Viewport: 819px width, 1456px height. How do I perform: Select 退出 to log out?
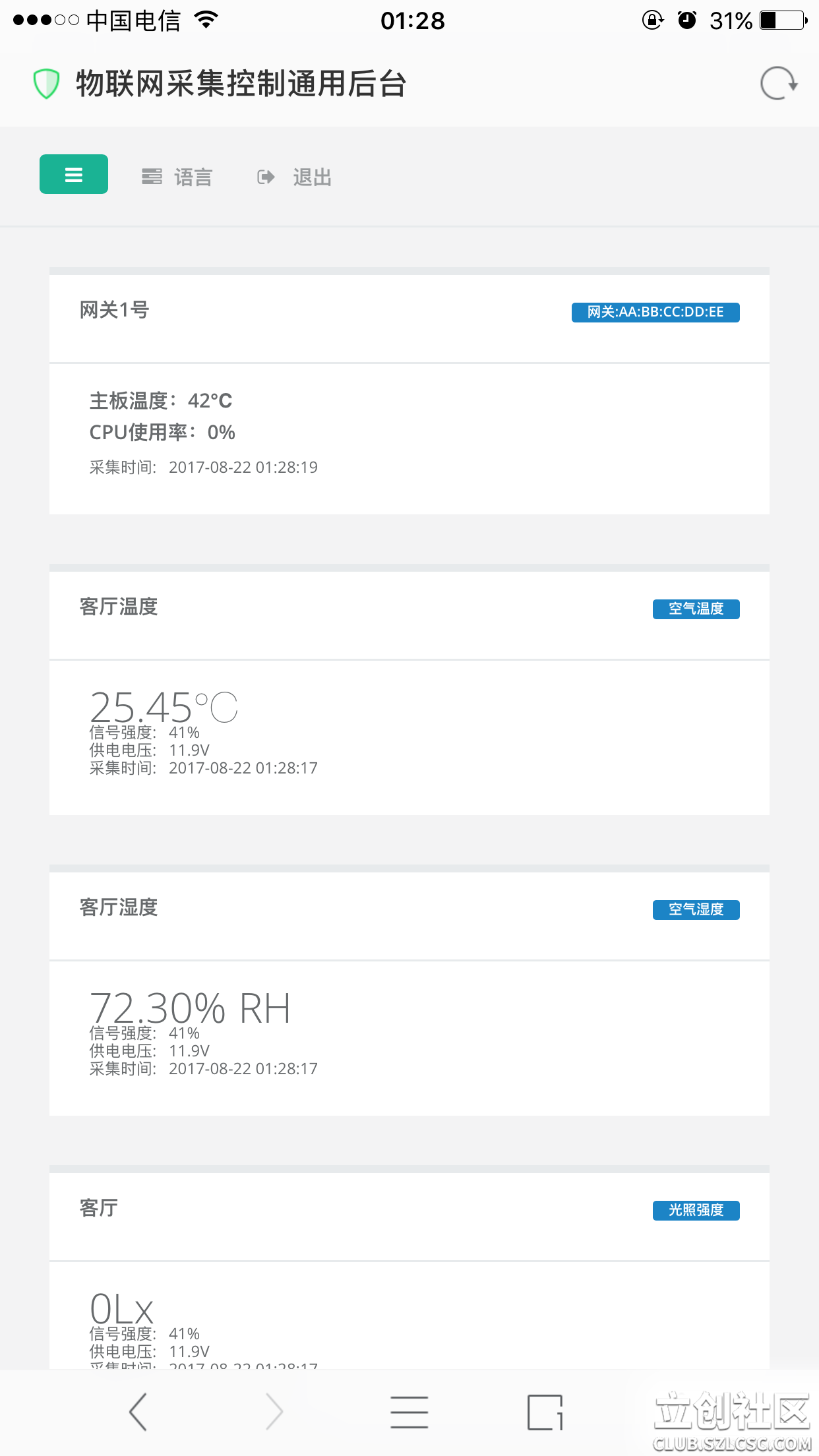point(312,177)
